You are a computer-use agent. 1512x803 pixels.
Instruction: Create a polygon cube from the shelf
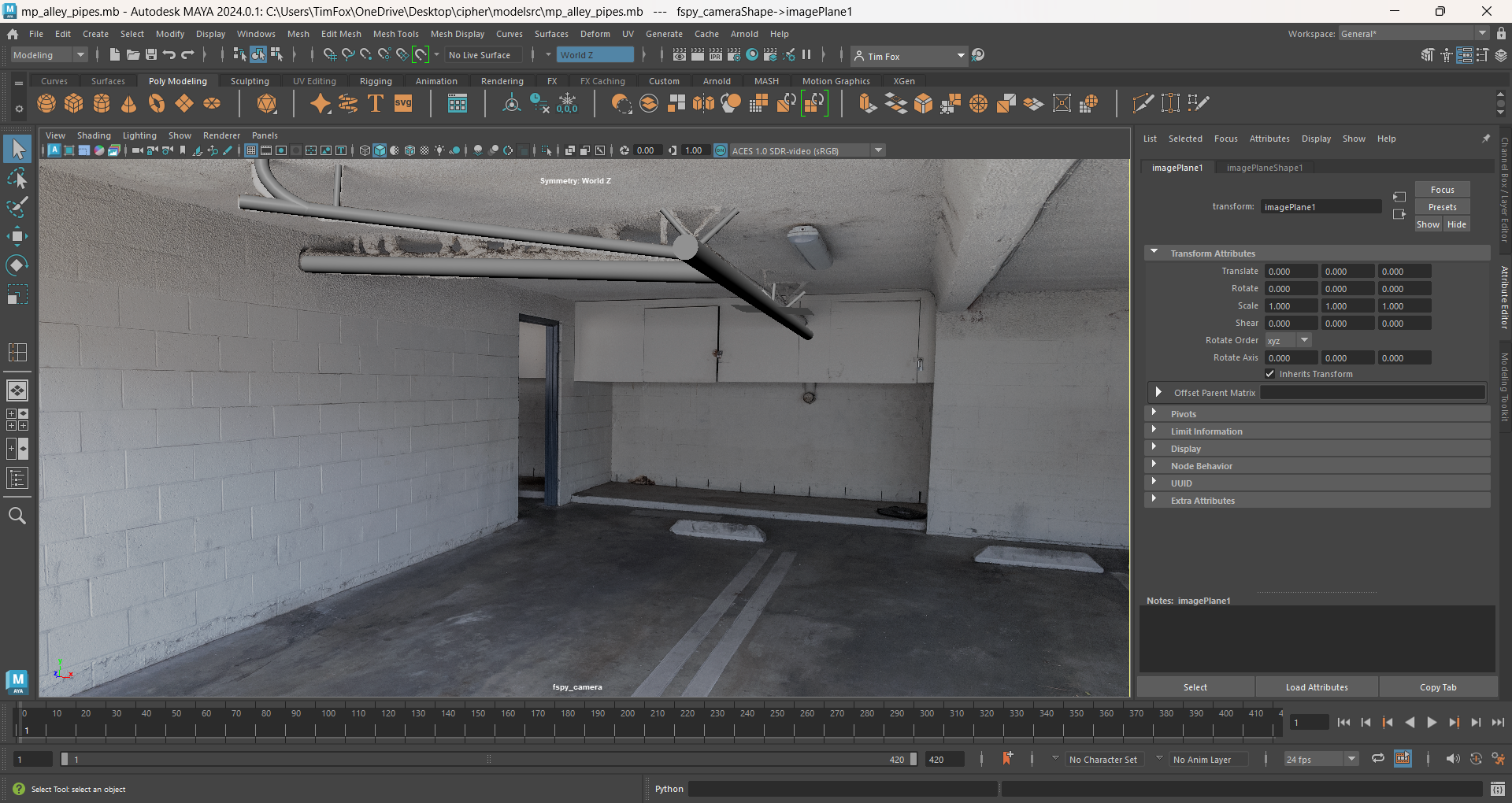coord(73,103)
